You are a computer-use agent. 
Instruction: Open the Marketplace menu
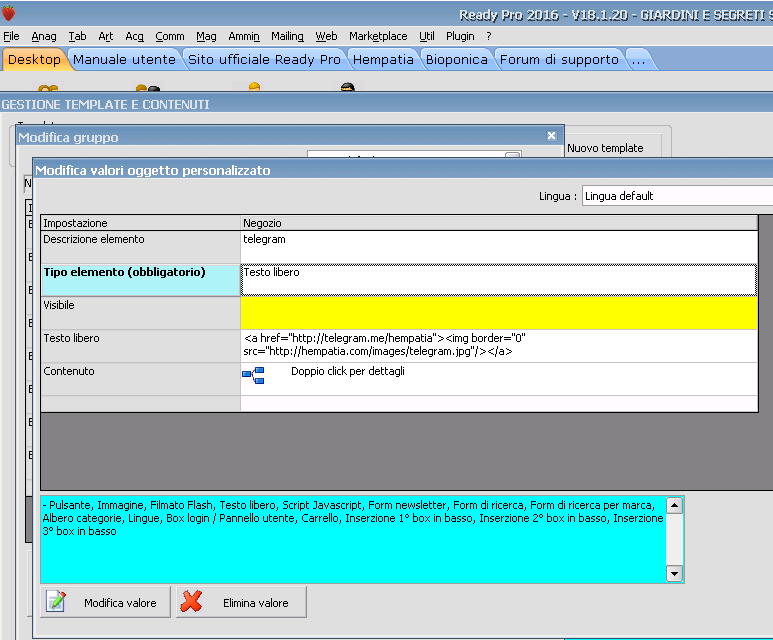click(x=378, y=36)
